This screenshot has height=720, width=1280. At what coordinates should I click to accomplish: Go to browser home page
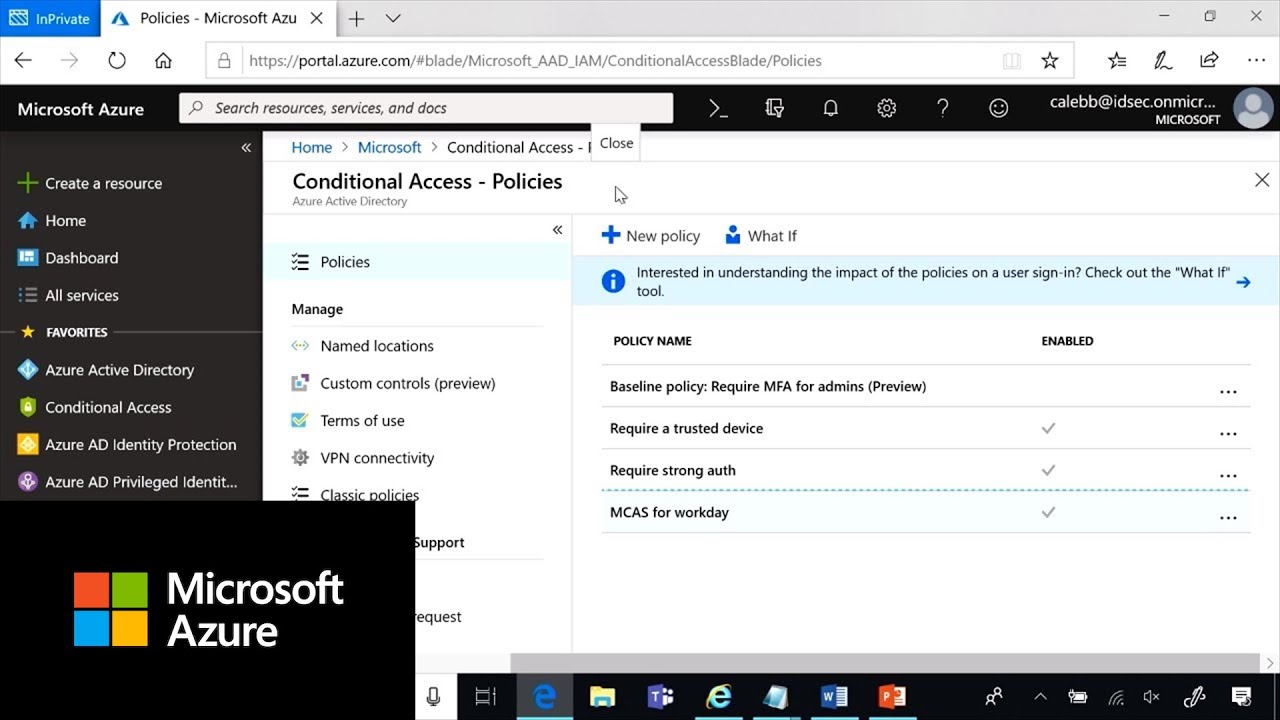point(163,60)
